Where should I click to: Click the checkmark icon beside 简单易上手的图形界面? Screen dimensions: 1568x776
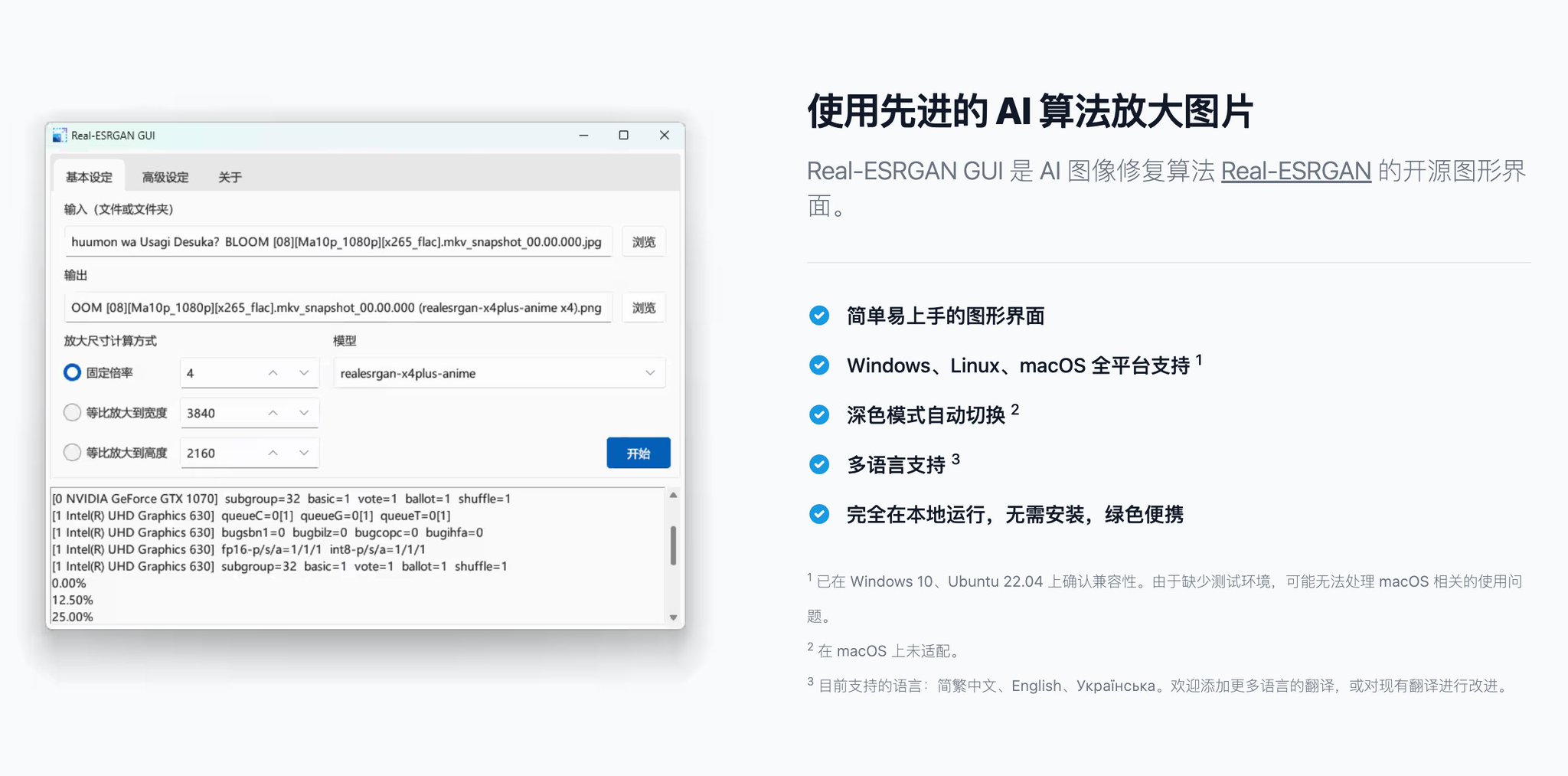click(819, 315)
